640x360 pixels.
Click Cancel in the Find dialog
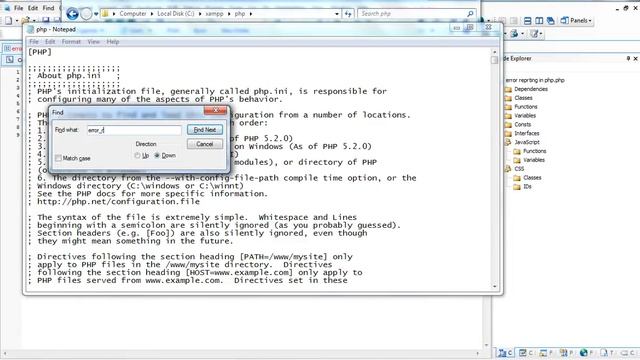(x=205, y=144)
